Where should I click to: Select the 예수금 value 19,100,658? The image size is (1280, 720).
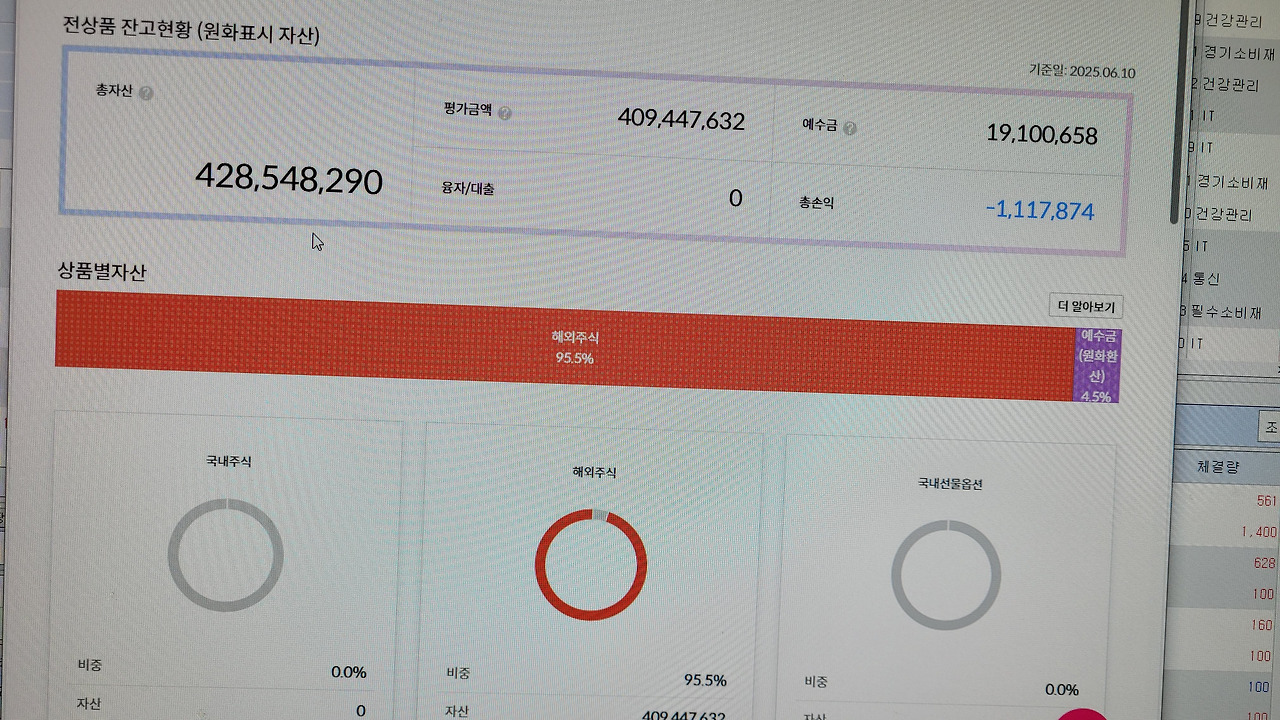click(x=1042, y=135)
